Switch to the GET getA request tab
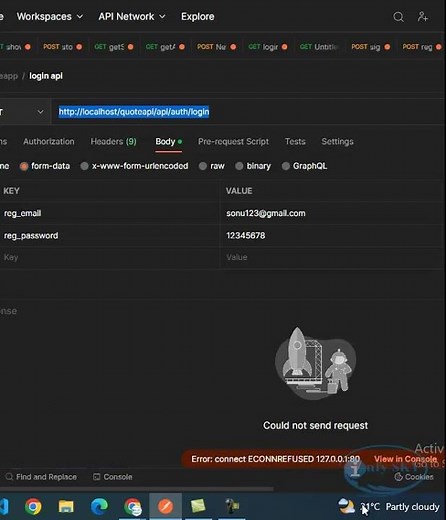Image resolution: width=446 pixels, height=520 pixels. pos(165,47)
